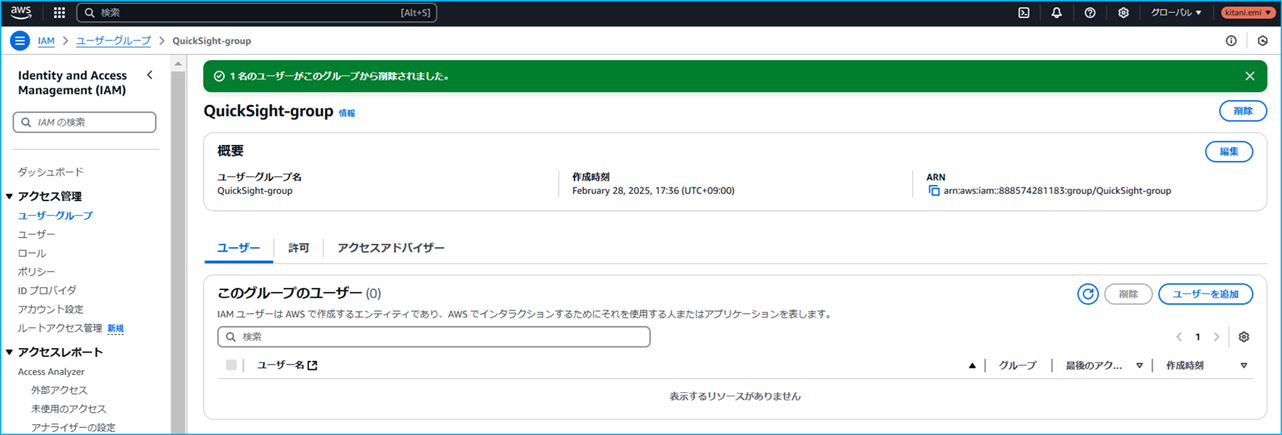Select all users checkbox in table header
Screen dimensions: 1282x435
[231, 366]
